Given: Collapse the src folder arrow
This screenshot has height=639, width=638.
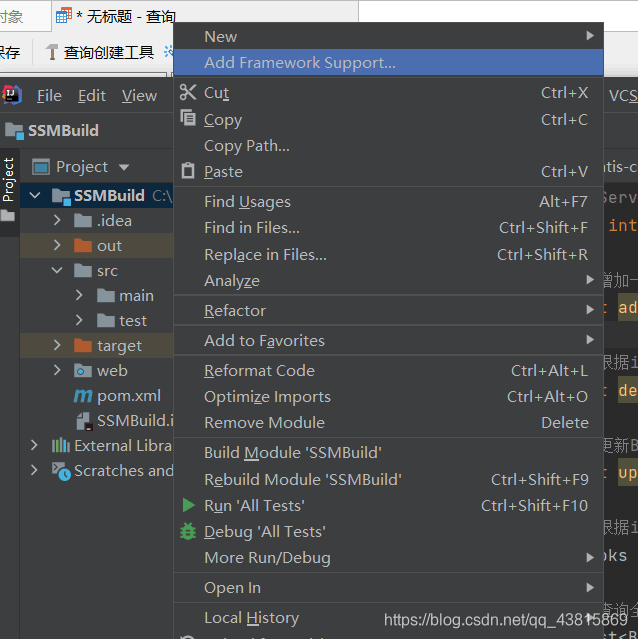Looking at the screenshot, I should click(x=57, y=270).
